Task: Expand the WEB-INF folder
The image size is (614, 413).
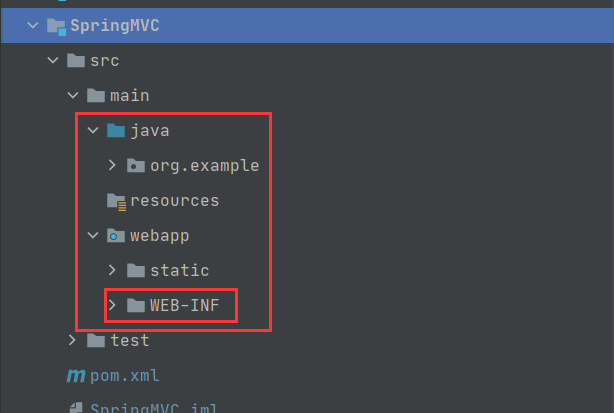Action: tap(112, 305)
